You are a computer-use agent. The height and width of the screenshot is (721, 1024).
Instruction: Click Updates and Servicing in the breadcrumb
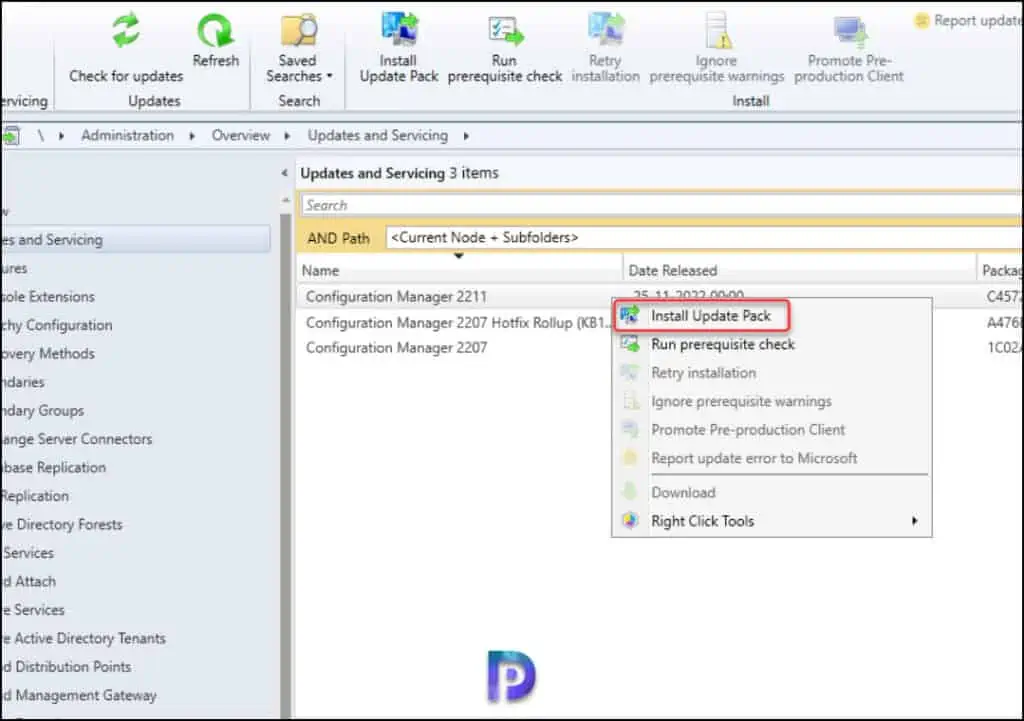[x=377, y=135]
